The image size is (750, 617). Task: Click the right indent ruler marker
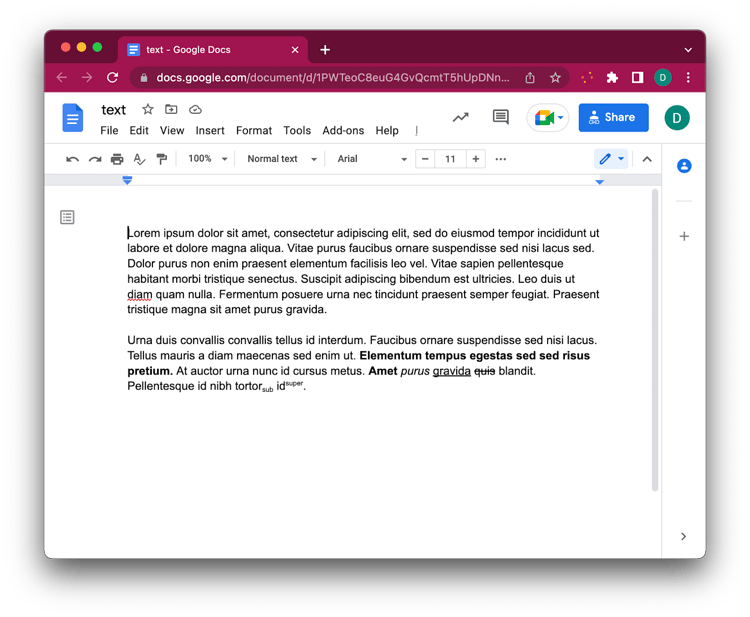tap(600, 181)
